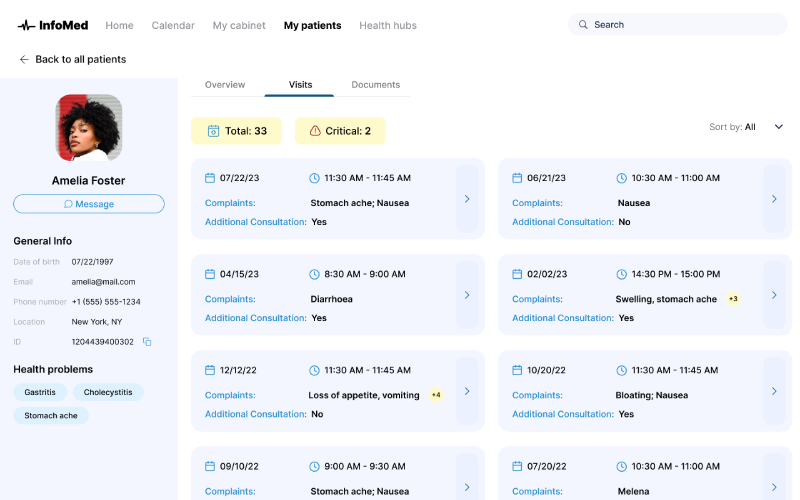Image resolution: width=800 pixels, height=500 pixels.
Task: Click the phone number +1 (555) 555-1234
Action: tap(106, 302)
